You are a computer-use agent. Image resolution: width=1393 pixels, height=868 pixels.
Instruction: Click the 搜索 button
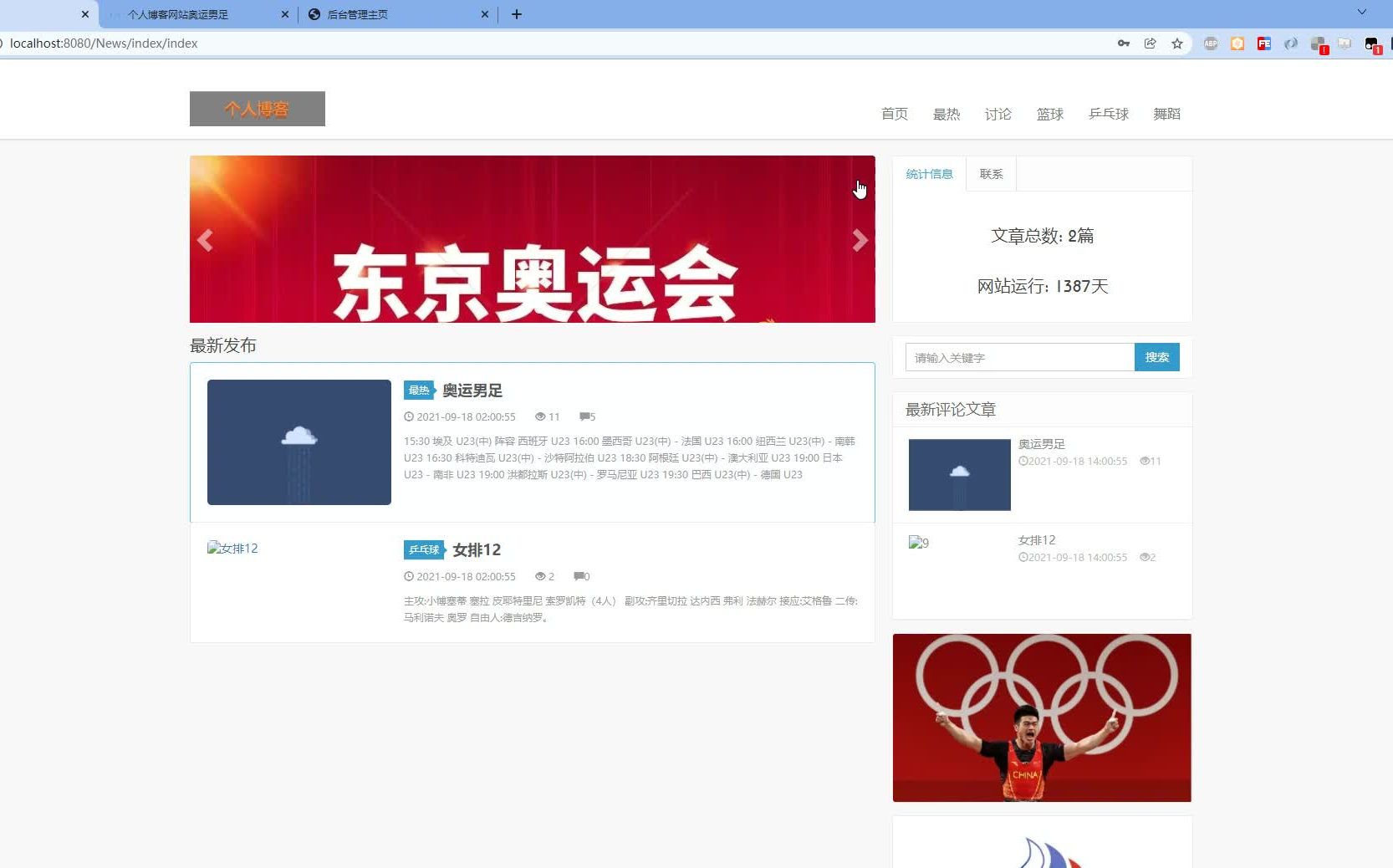(x=1157, y=357)
